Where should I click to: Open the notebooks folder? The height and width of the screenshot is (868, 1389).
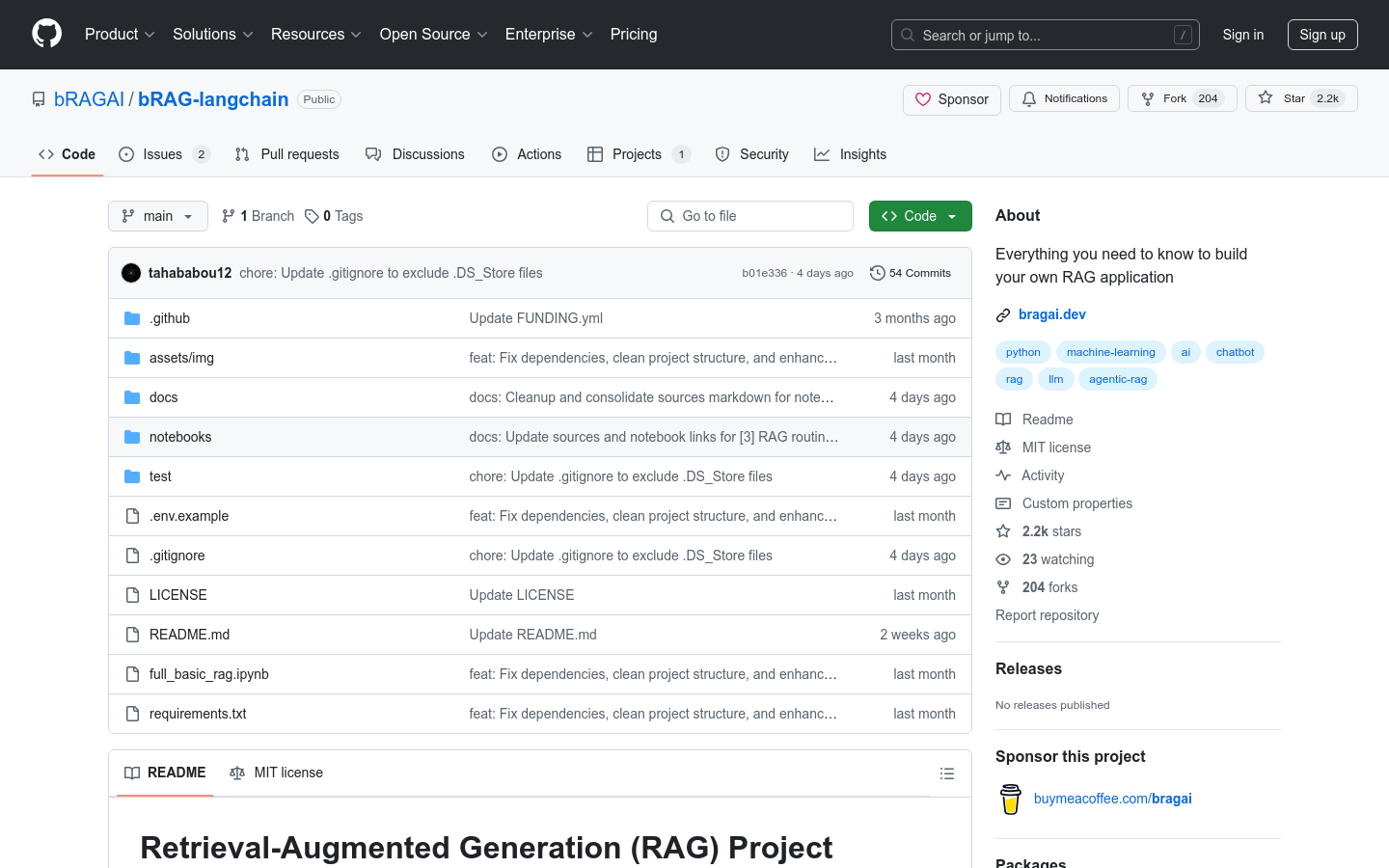click(179, 437)
